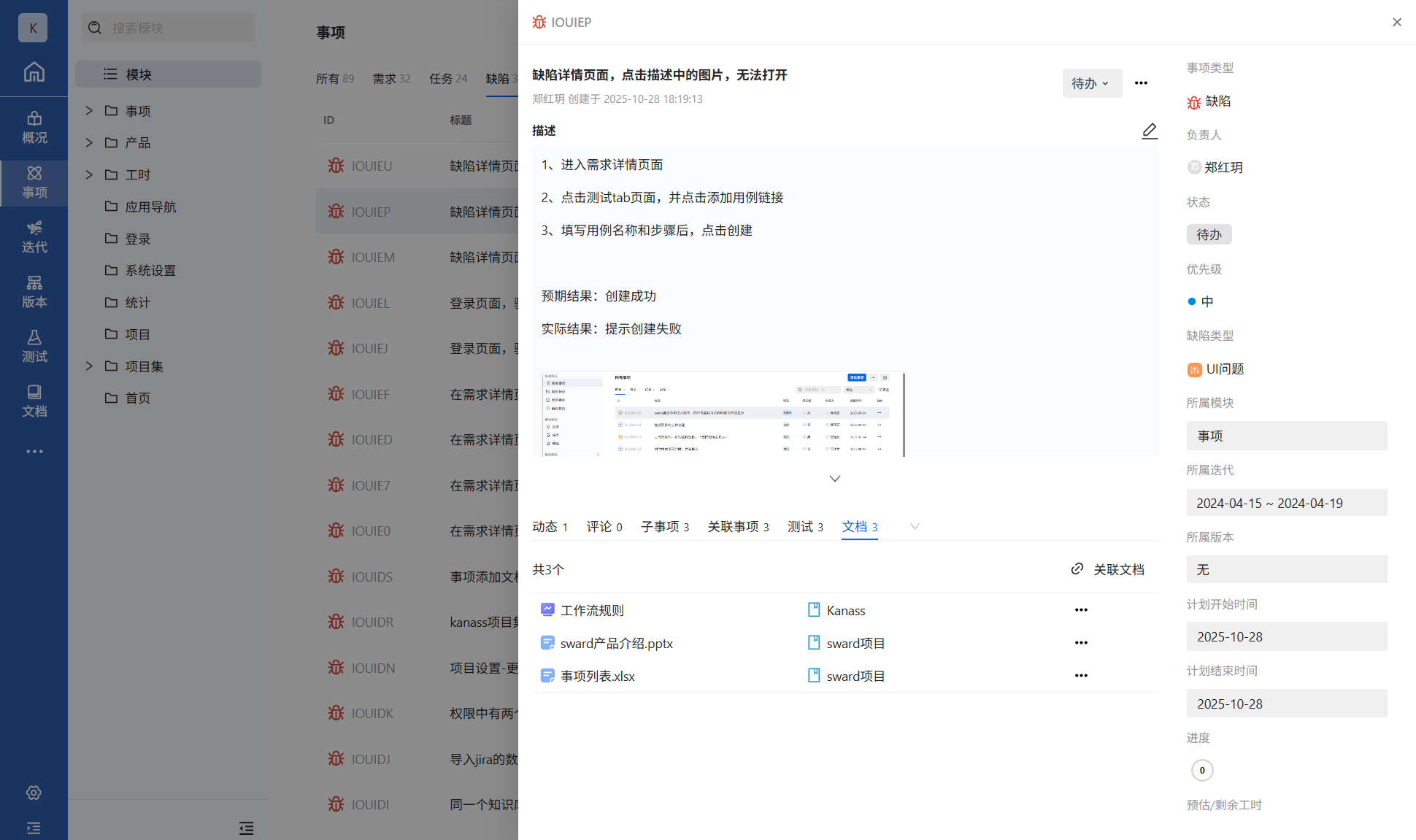Open the 测试 test sidebar icon
This screenshot has height=840, width=1416.
34,346
